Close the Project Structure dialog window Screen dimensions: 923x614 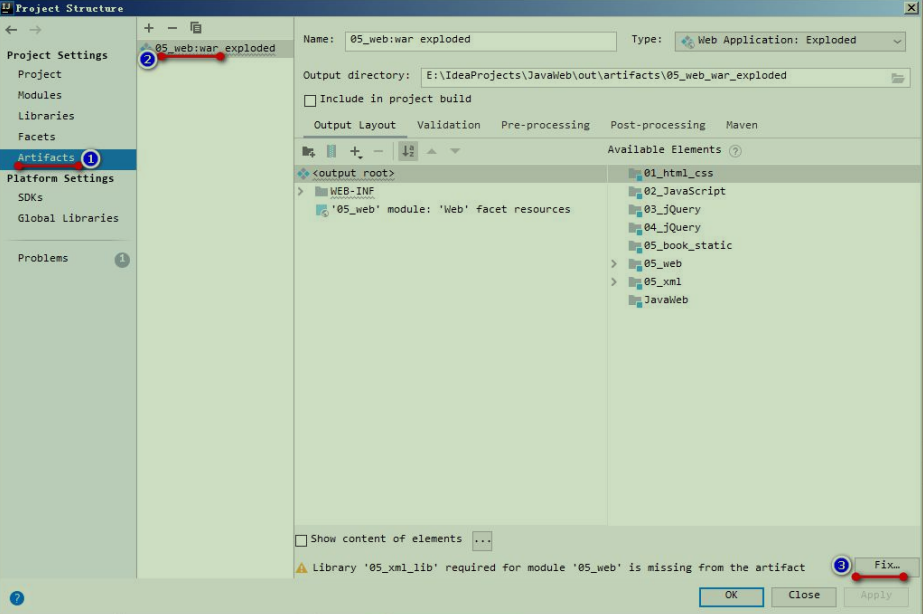[x=910, y=8]
